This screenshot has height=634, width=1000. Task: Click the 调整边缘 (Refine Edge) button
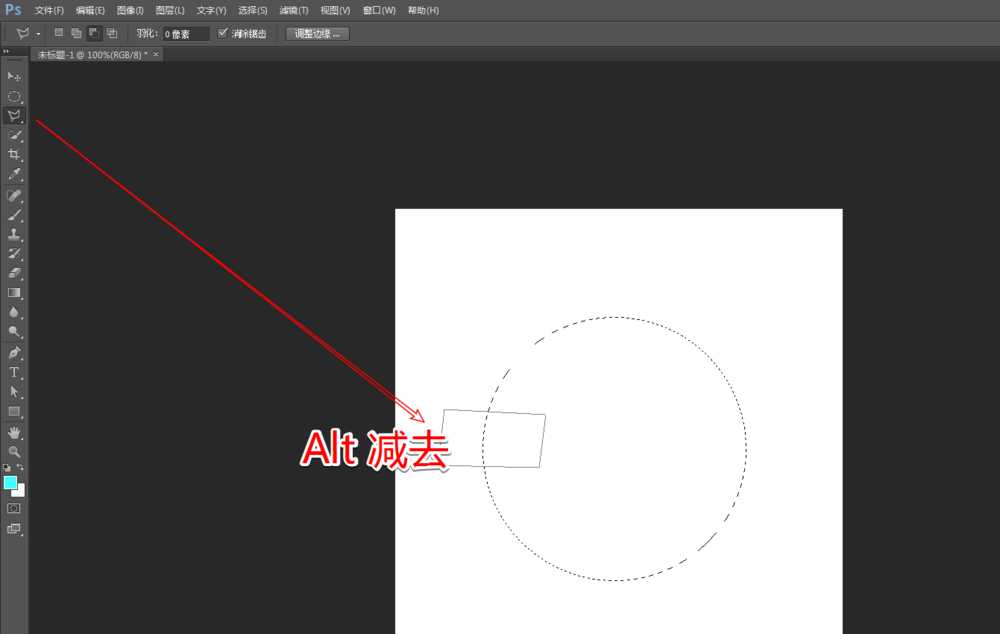(x=316, y=33)
